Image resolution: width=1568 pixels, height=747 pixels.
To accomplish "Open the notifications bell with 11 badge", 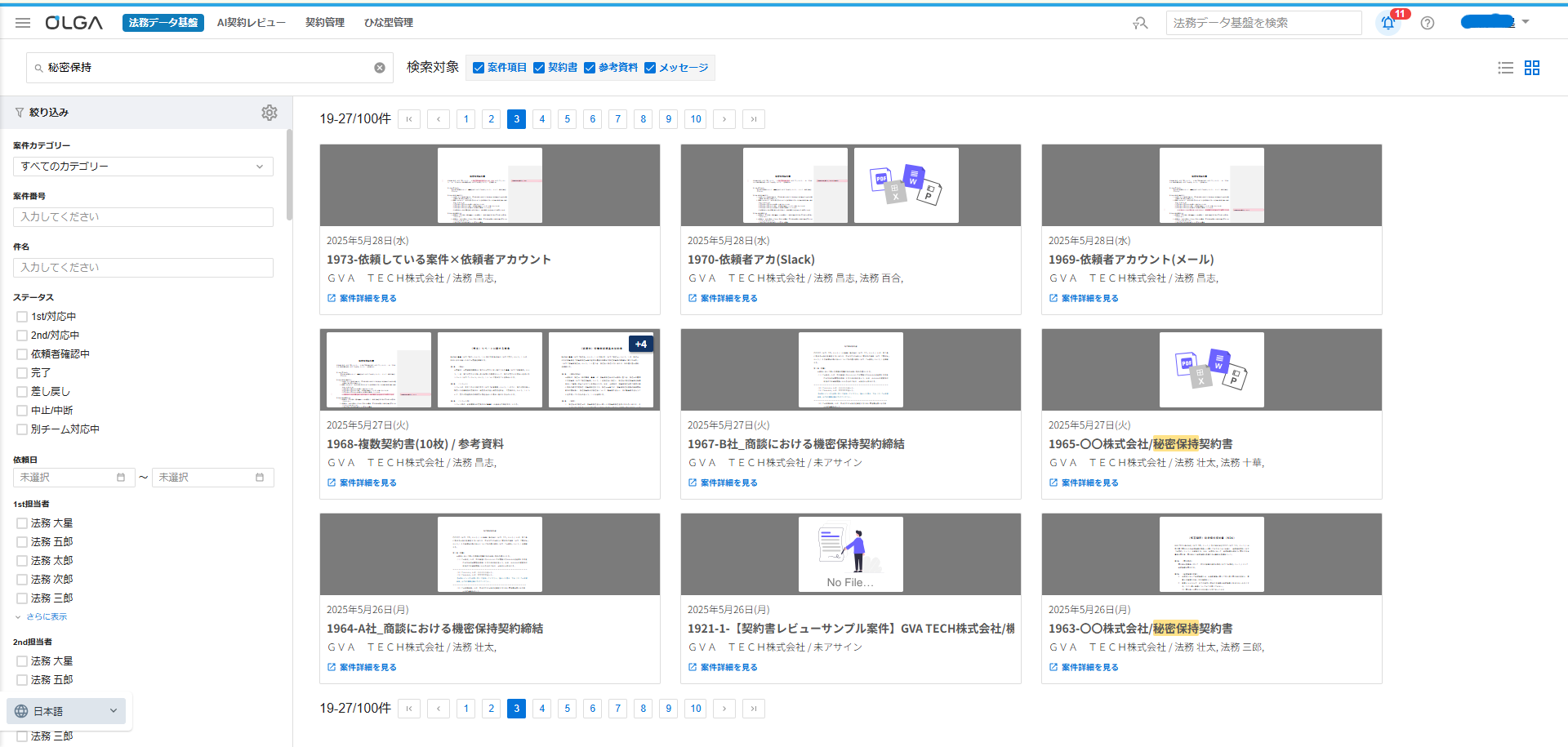I will coord(1388,23).
